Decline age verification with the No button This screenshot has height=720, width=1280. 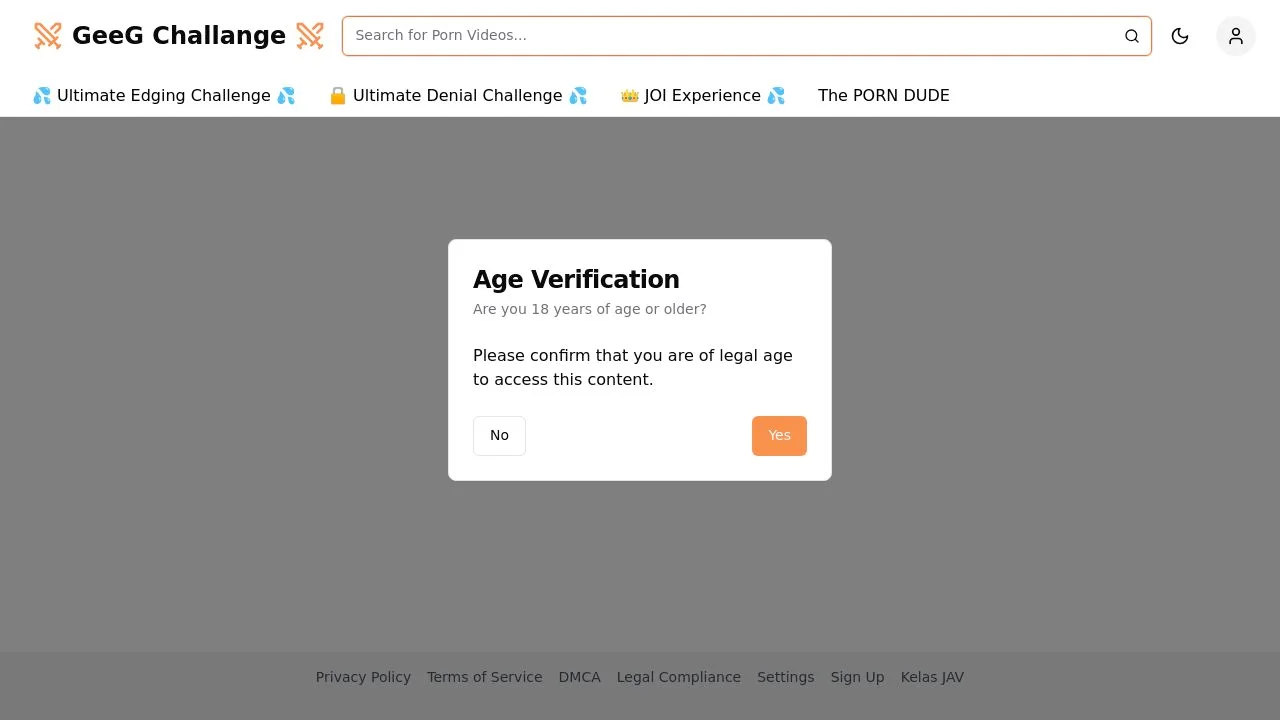coord(499,436)
